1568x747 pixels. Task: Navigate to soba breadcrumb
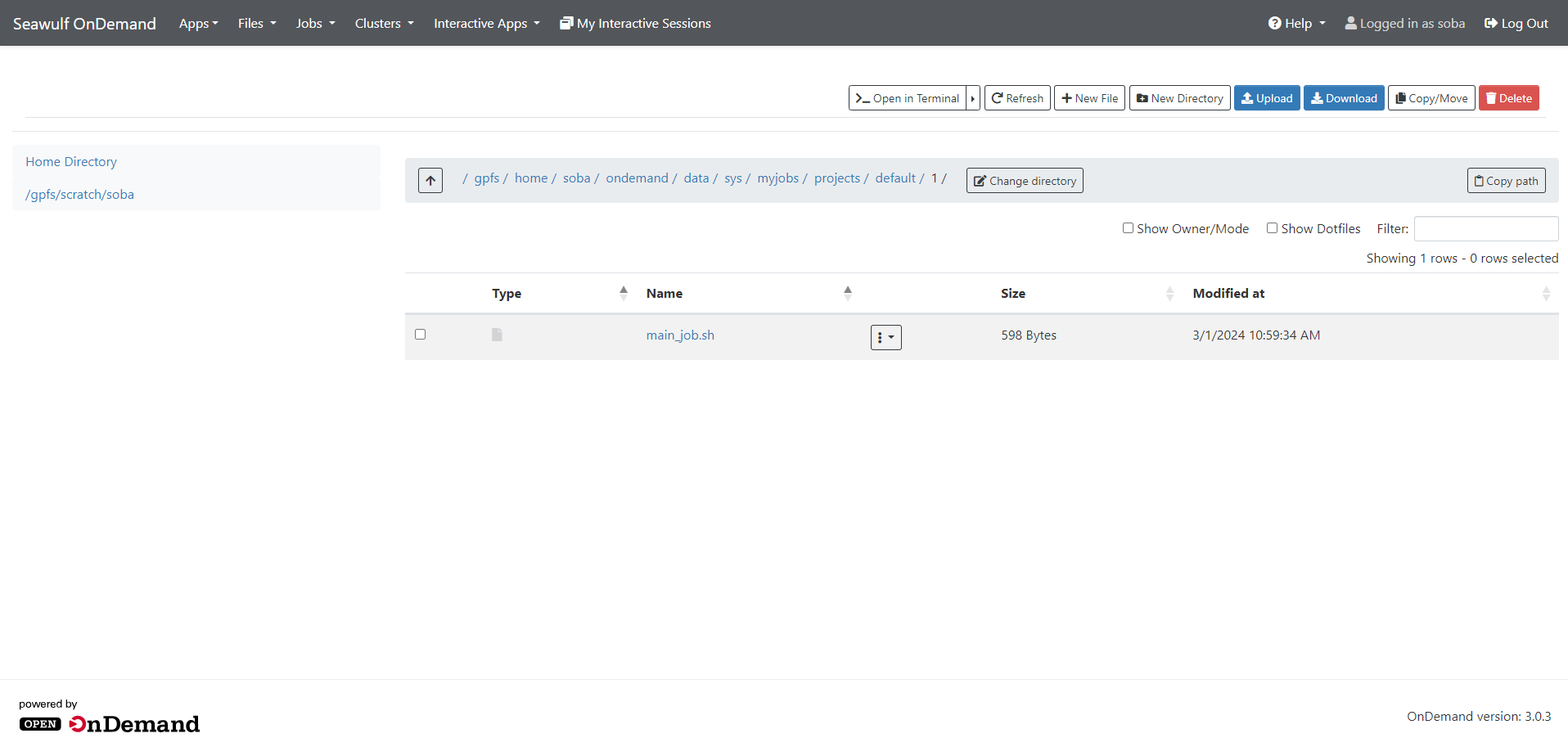coord(576,178)
